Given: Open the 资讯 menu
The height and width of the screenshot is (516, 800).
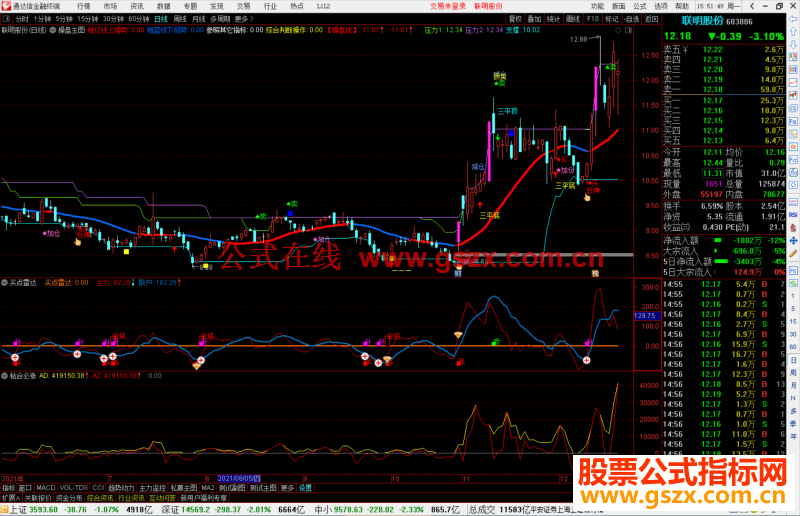Looking at the screenshot, I should tap(137, 6).
